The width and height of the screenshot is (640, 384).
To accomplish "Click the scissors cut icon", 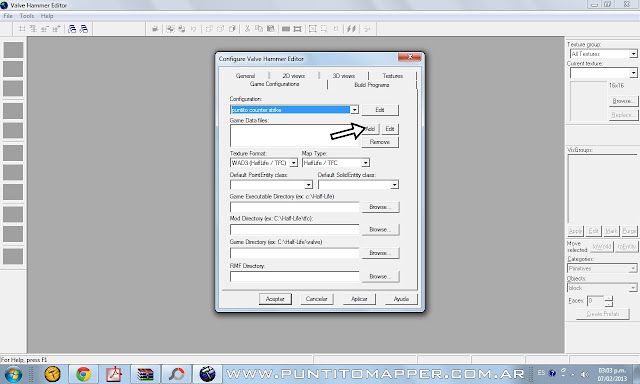I will (x=247, y=29).
